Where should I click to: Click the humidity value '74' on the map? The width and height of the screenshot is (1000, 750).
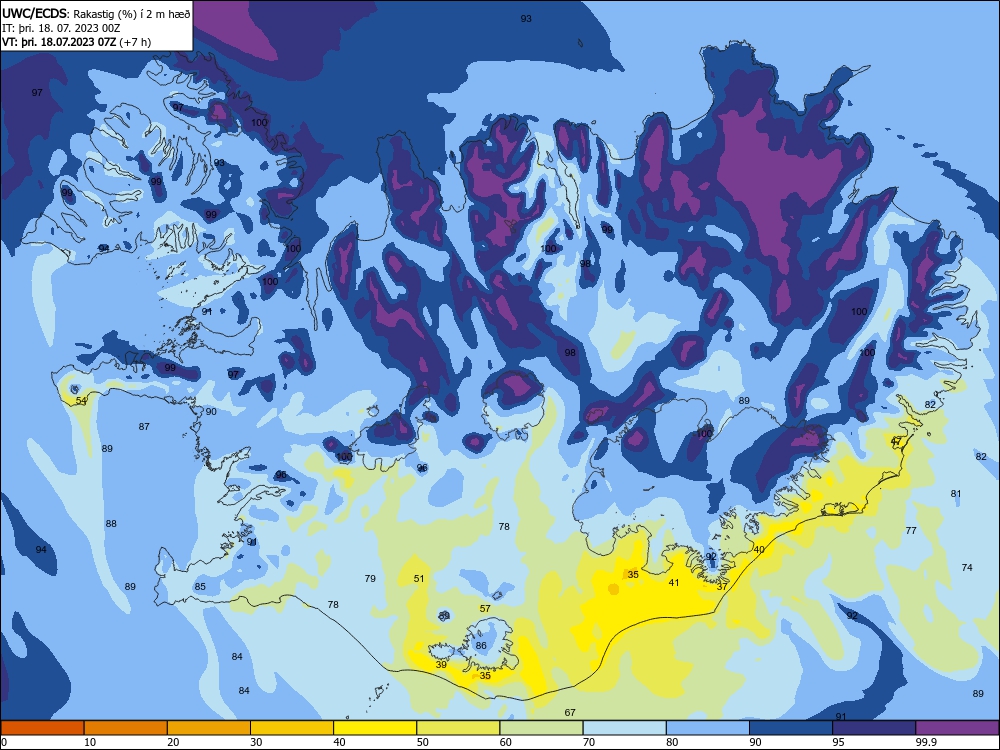coord(967,567)
